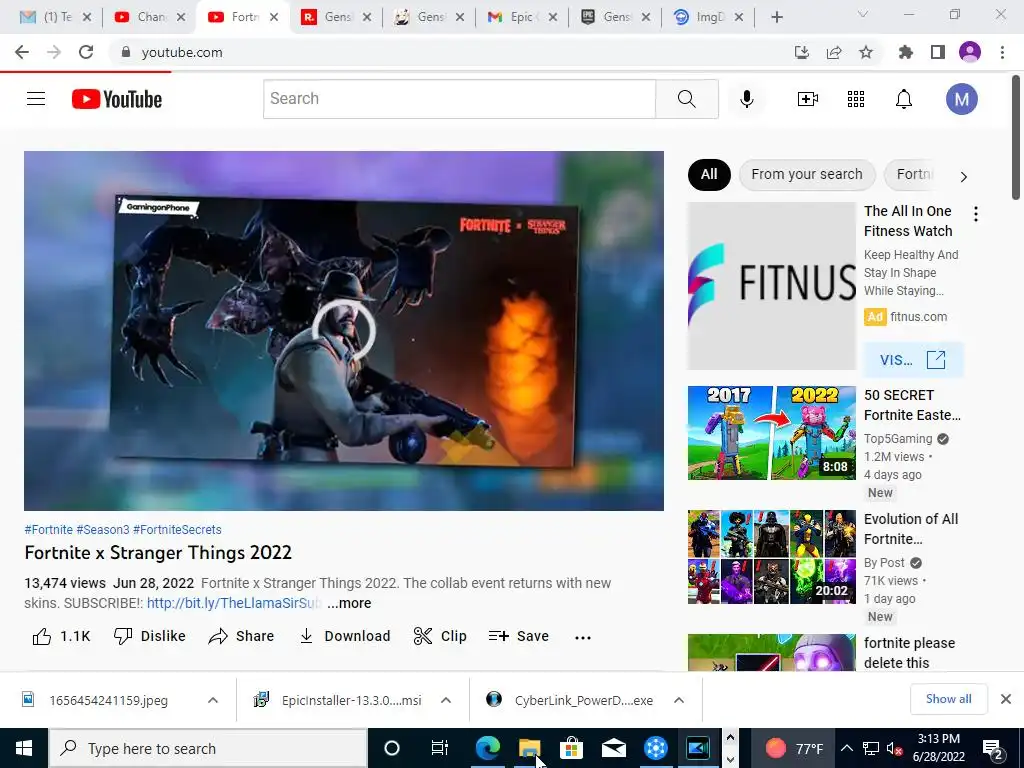Expand description with ...more
Viewport: 1024px width, 768px height.
[349, 603]
